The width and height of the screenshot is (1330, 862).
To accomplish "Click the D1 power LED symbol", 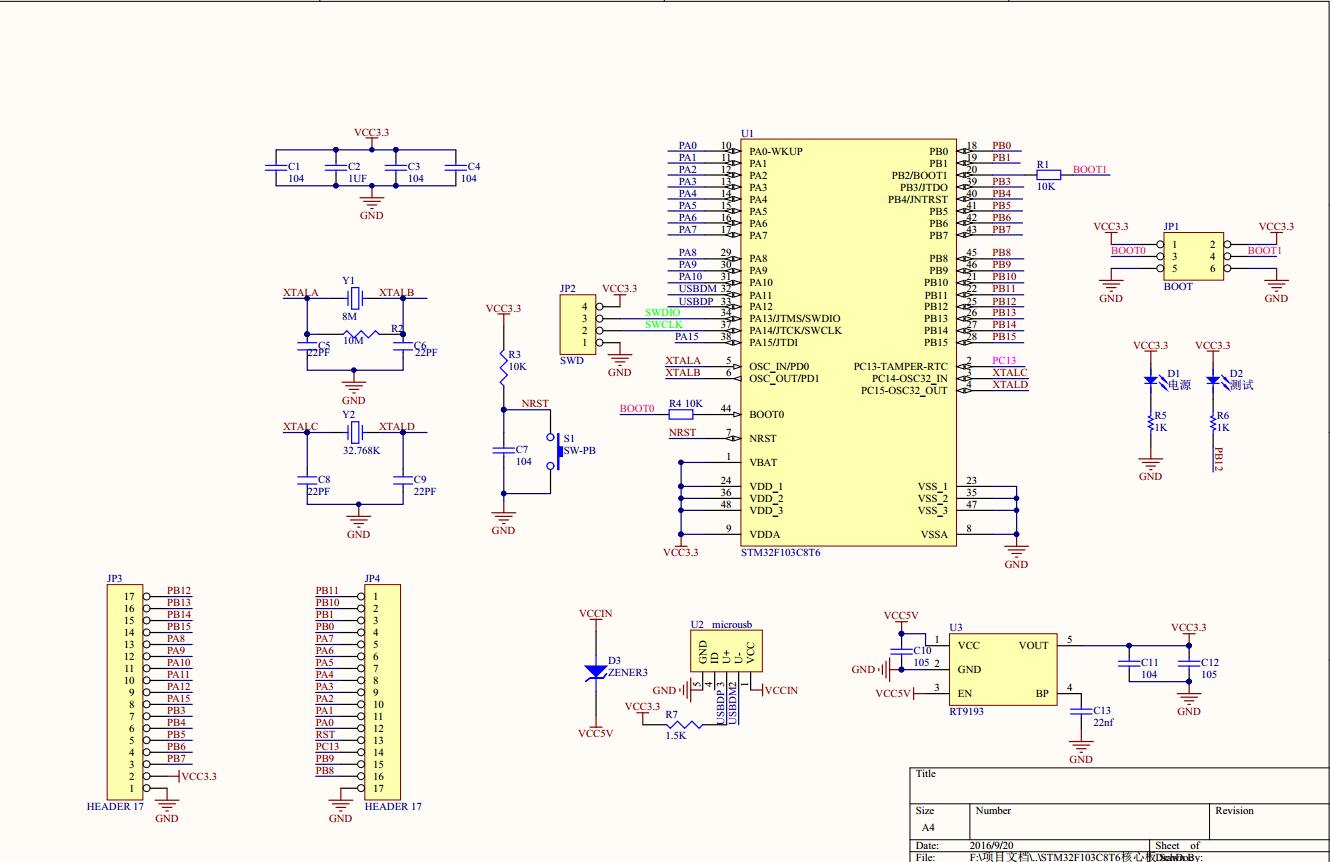I will click(1150, 382).
